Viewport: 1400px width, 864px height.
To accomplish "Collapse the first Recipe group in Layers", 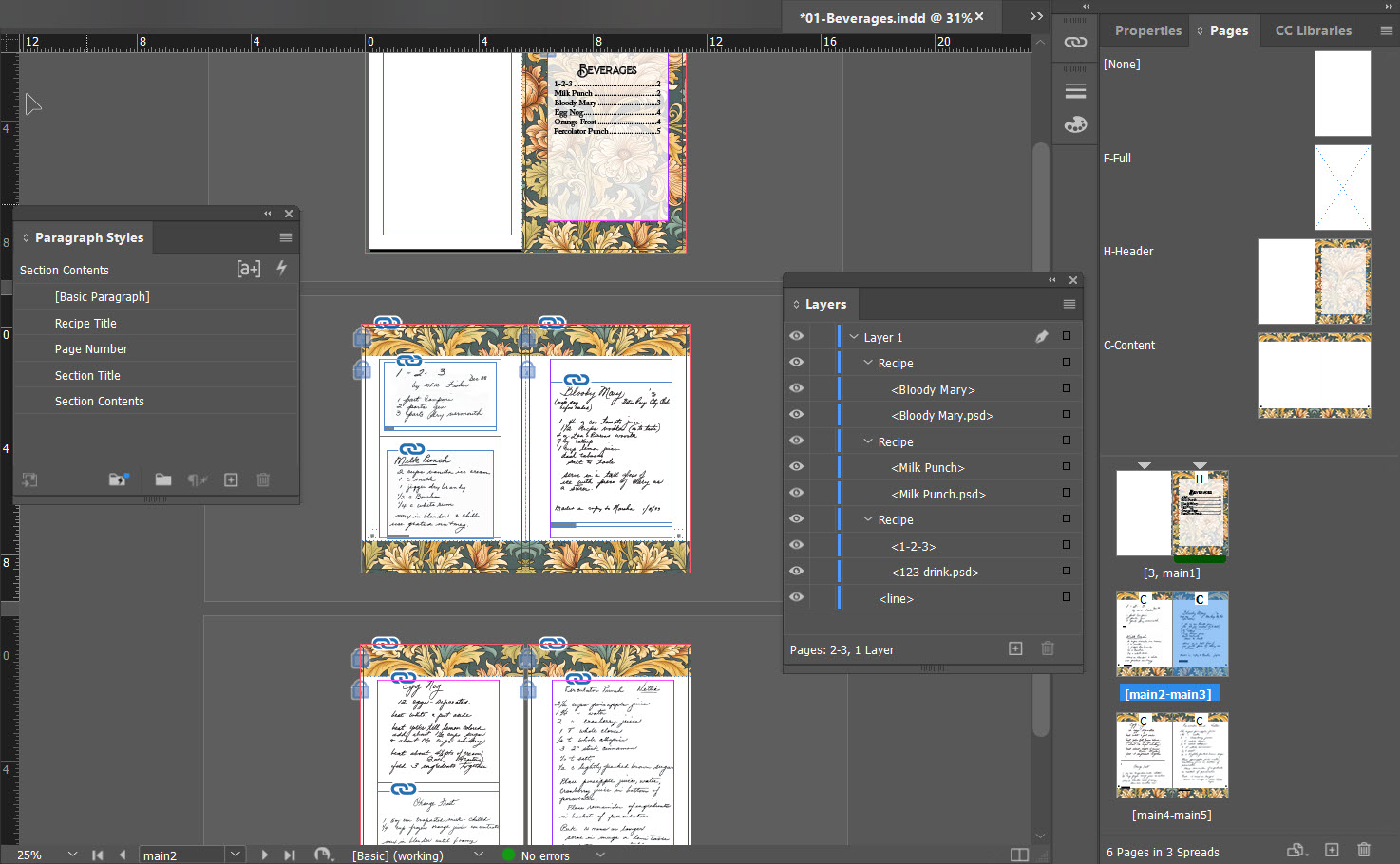I will point(866,363).
